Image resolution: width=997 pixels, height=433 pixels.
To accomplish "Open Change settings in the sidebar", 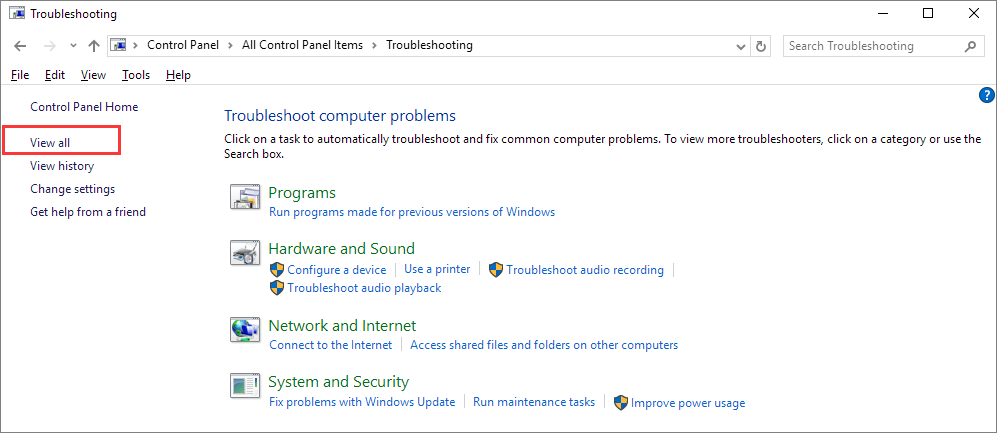I will coord(72,189).
